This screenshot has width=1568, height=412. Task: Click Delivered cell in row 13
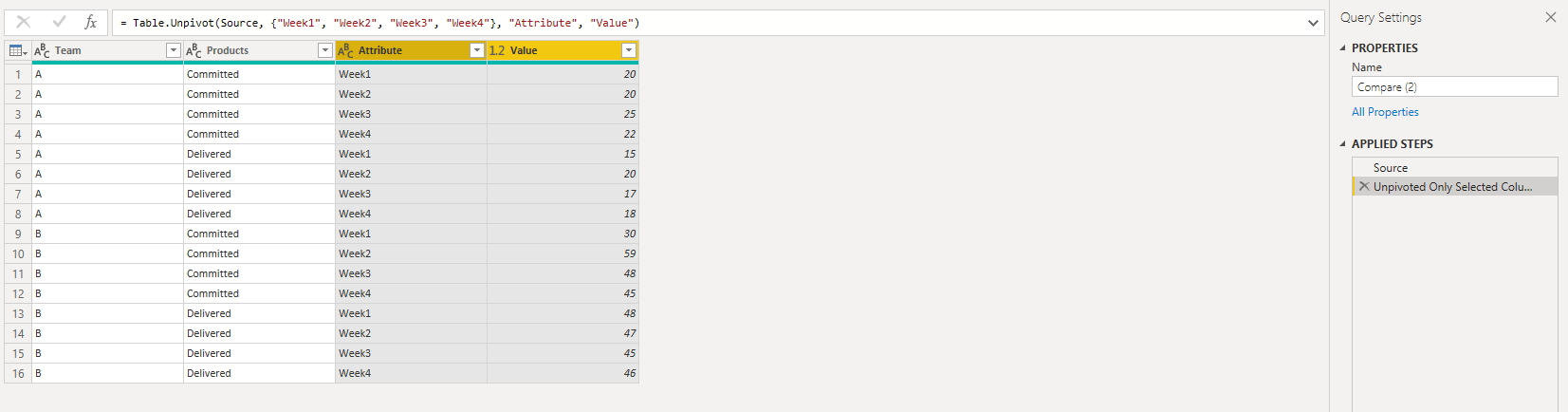[x=259, y=313]
